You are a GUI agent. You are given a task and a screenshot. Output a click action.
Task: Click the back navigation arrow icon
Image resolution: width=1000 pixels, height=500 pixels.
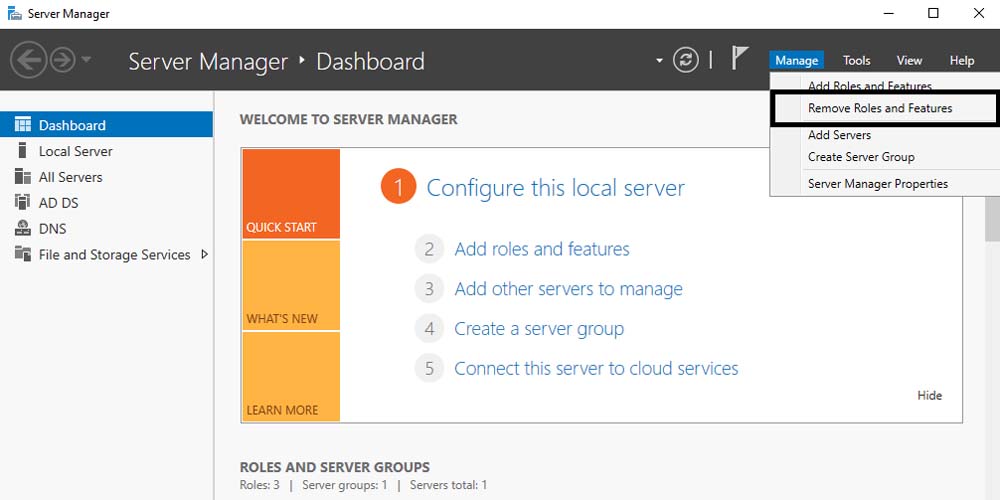28,60
